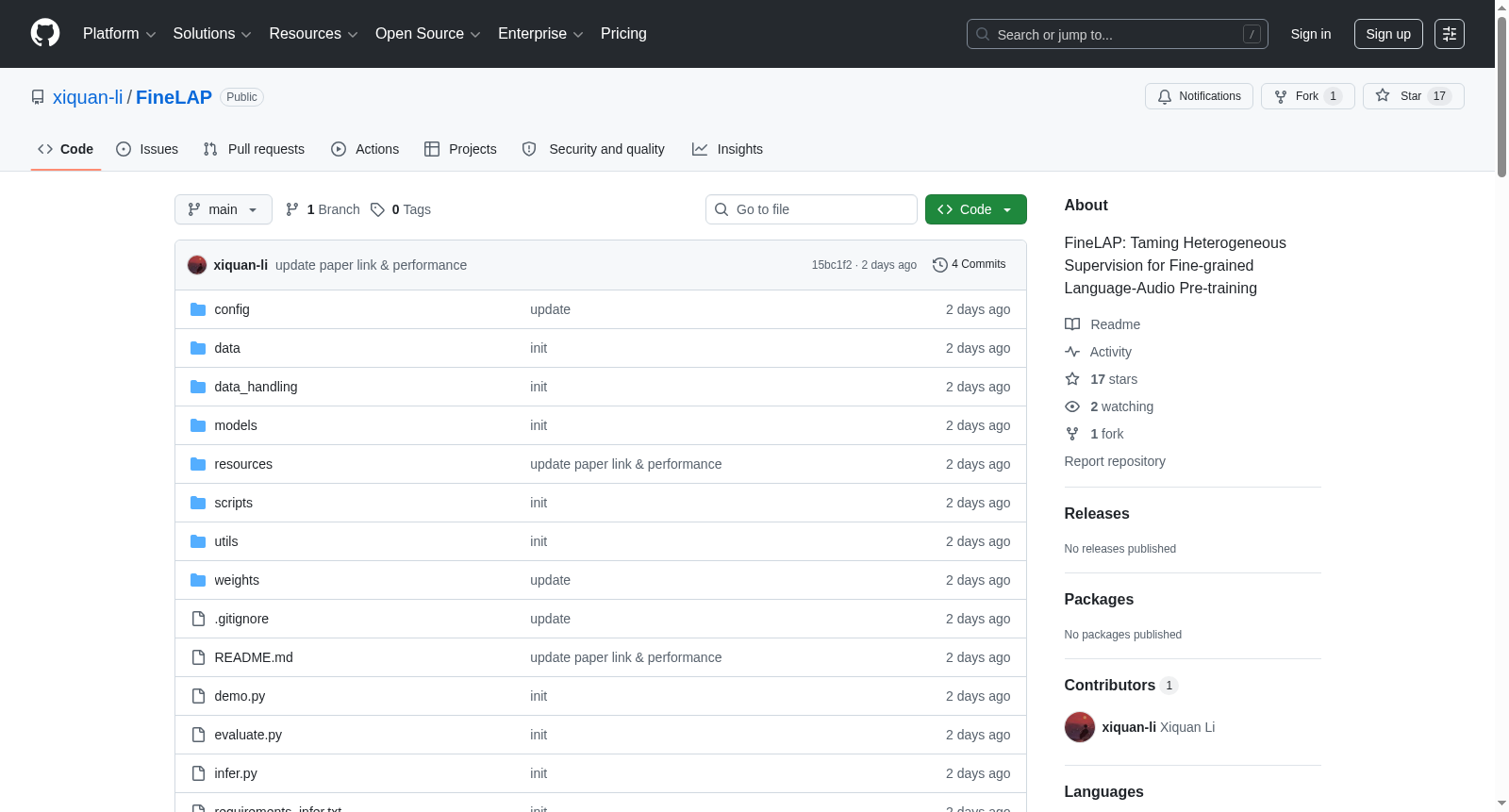Click the repository book icon beside xiquan-li
Screen dimensions: 1509x812
[38, 97]
